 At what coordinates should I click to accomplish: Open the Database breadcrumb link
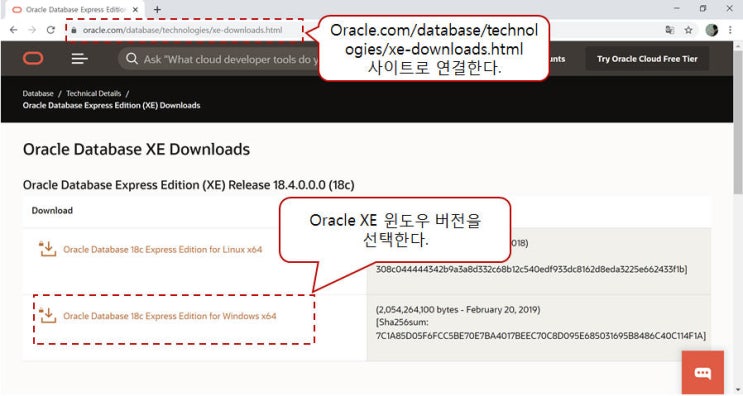click(x=38, y=93)
